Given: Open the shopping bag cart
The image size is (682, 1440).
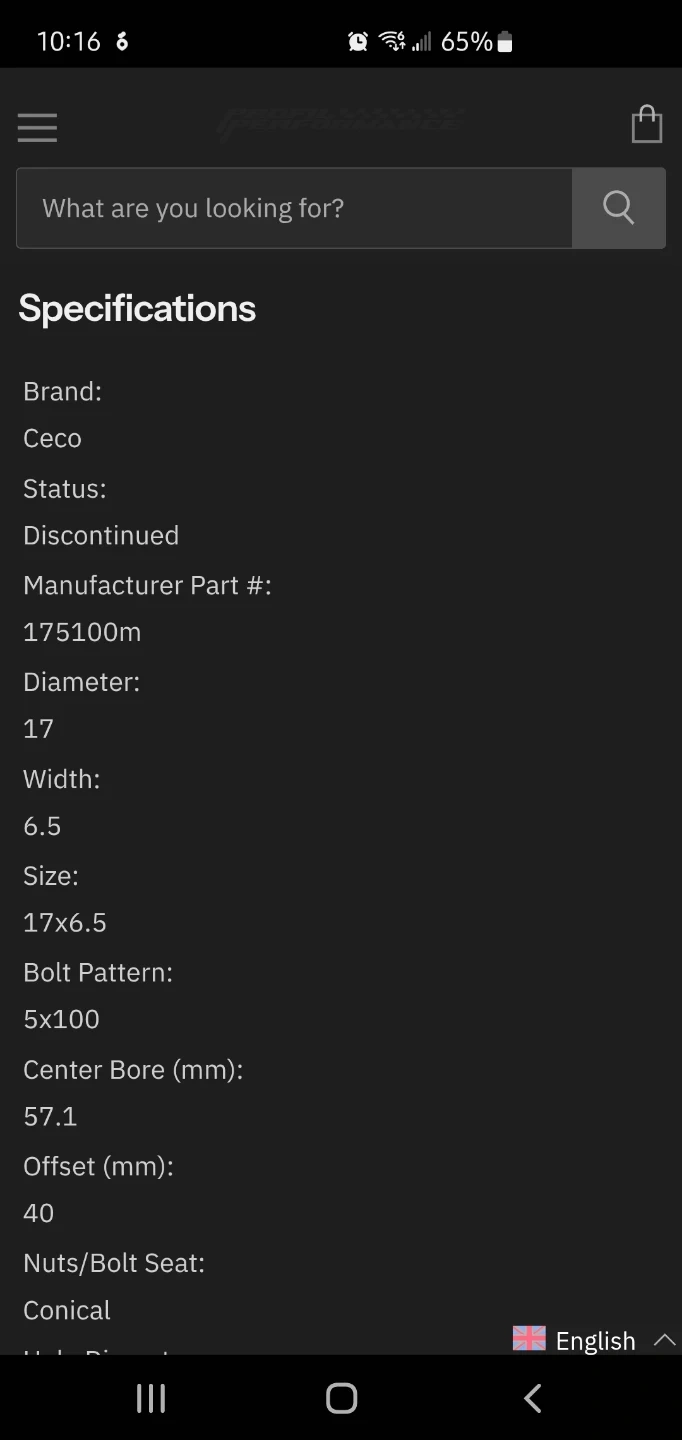Looking at the screenshot, I should tap(647, 125).
